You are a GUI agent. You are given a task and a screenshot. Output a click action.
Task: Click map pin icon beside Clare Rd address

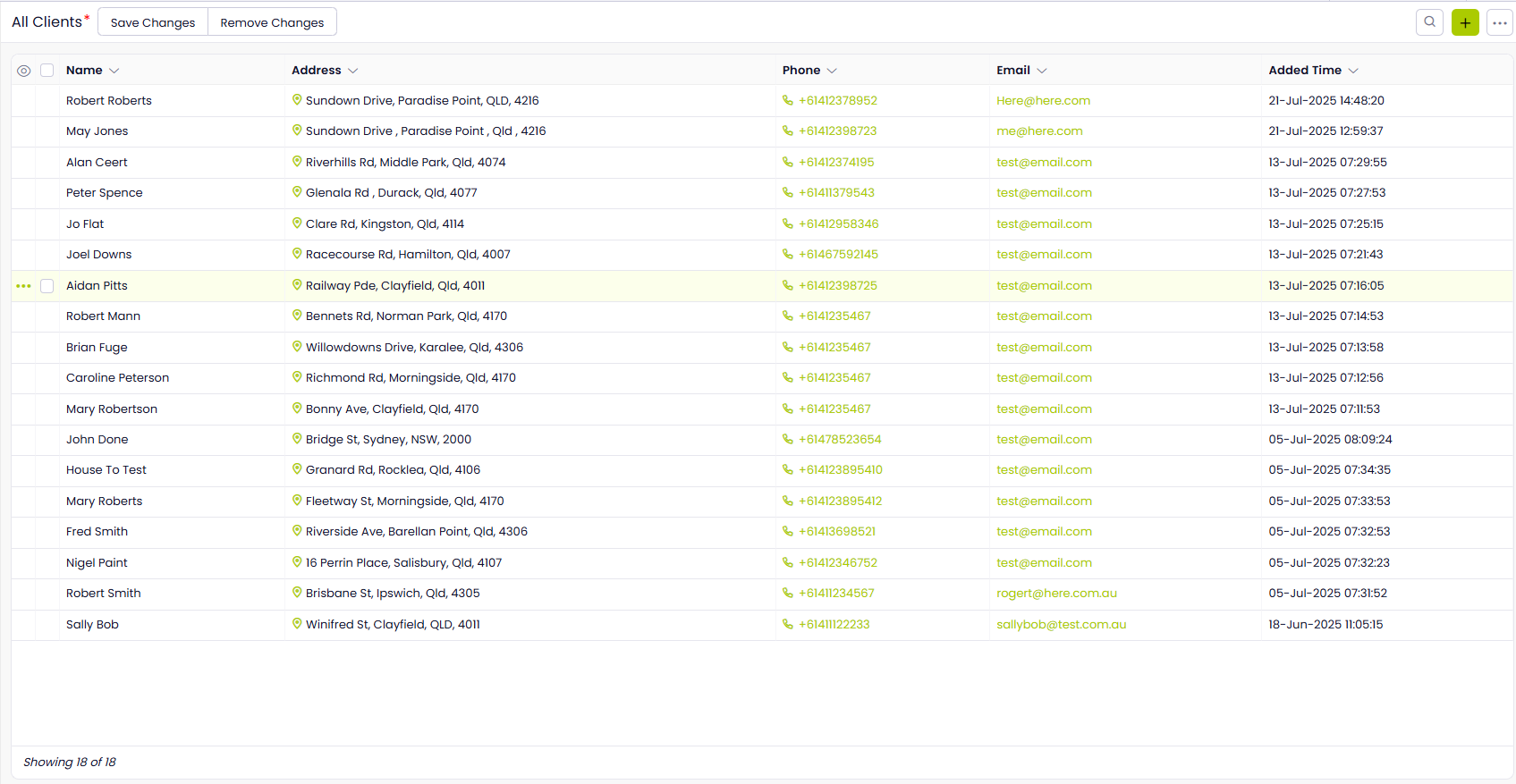(x=297, y=223)
